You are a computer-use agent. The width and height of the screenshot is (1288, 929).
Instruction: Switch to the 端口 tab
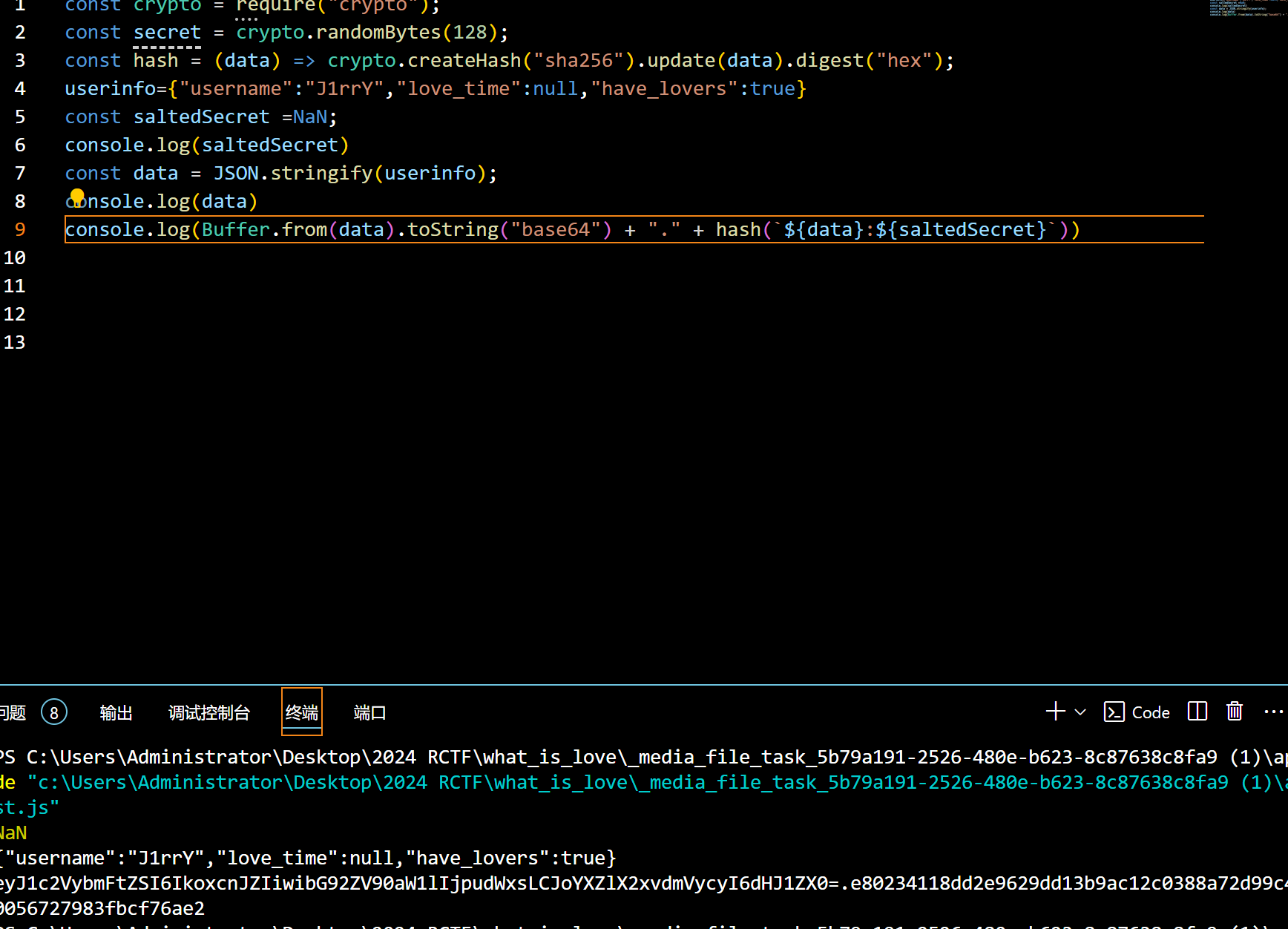coord(369,712)
